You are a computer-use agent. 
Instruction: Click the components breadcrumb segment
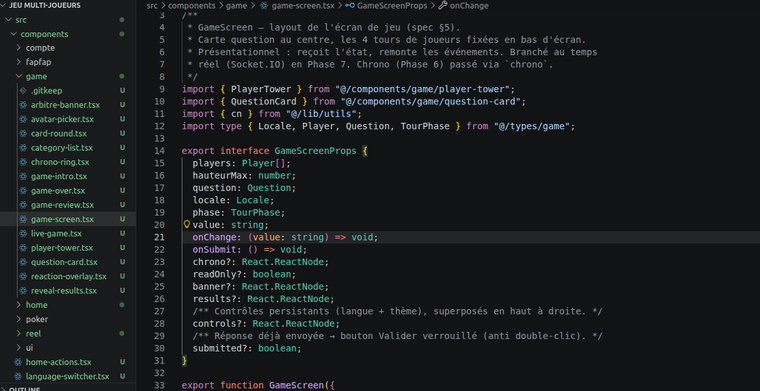pyautogui.click(x=192, y=6)
